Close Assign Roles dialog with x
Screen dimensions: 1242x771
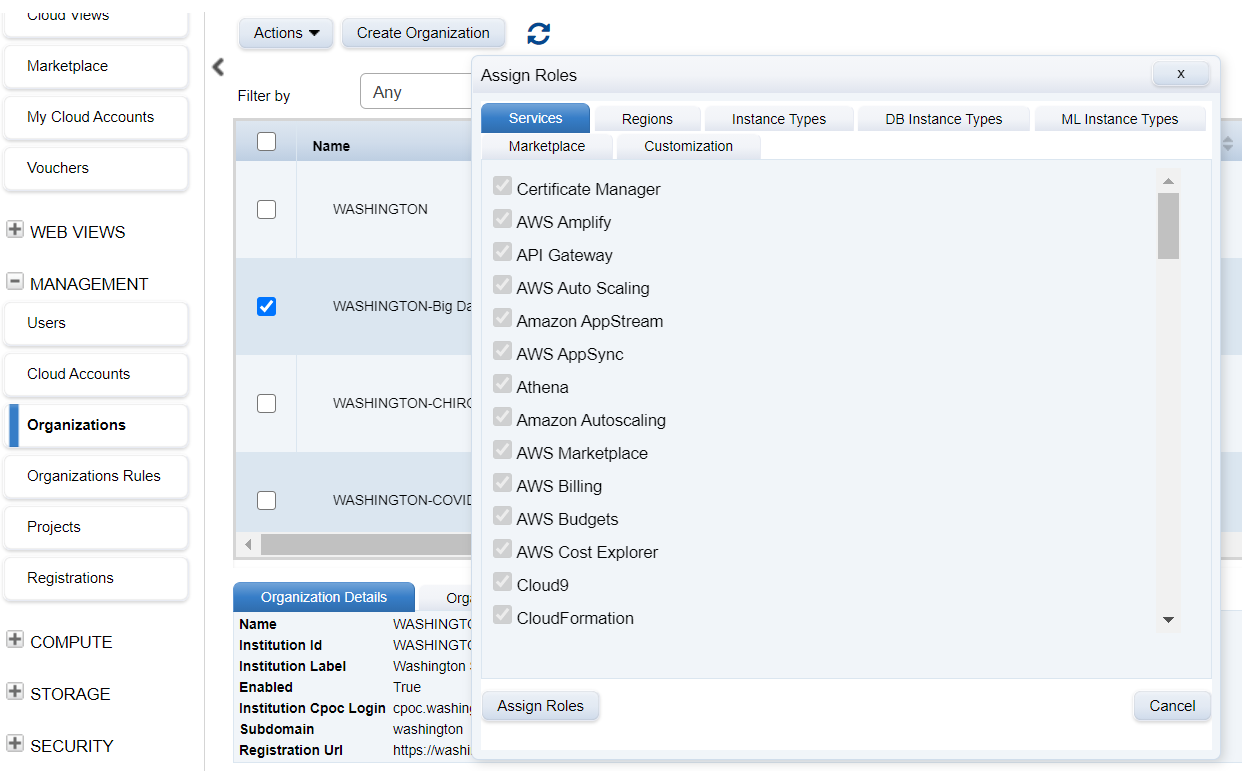(1181, 74)
